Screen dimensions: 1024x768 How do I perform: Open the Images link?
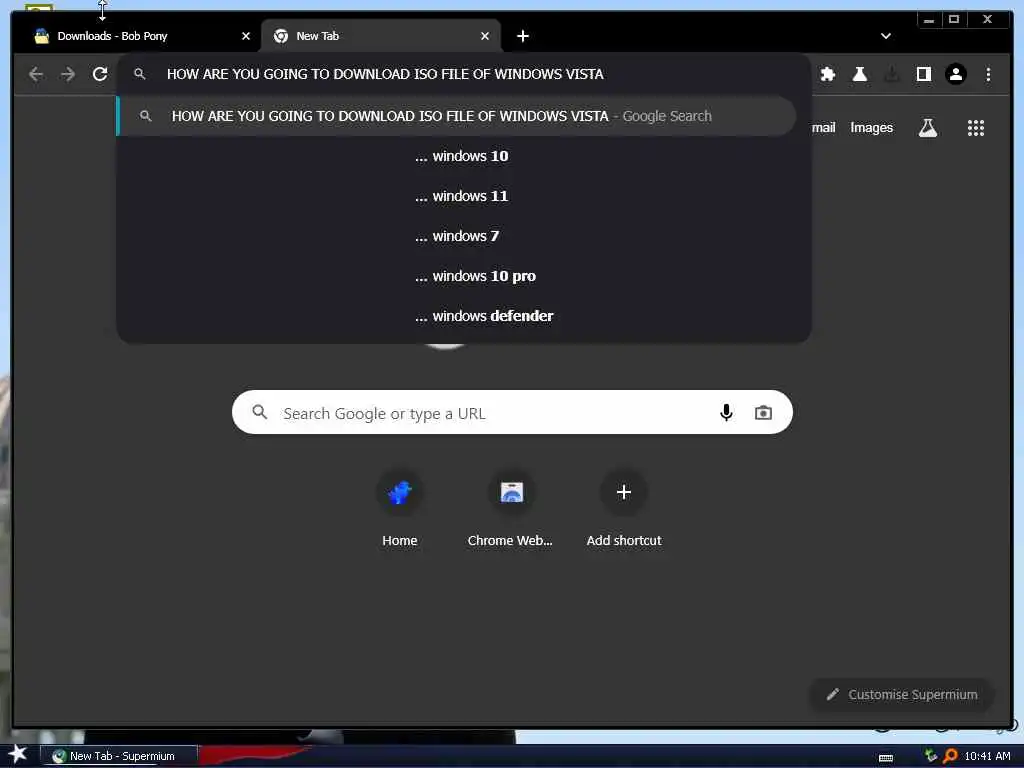[871, 128]
